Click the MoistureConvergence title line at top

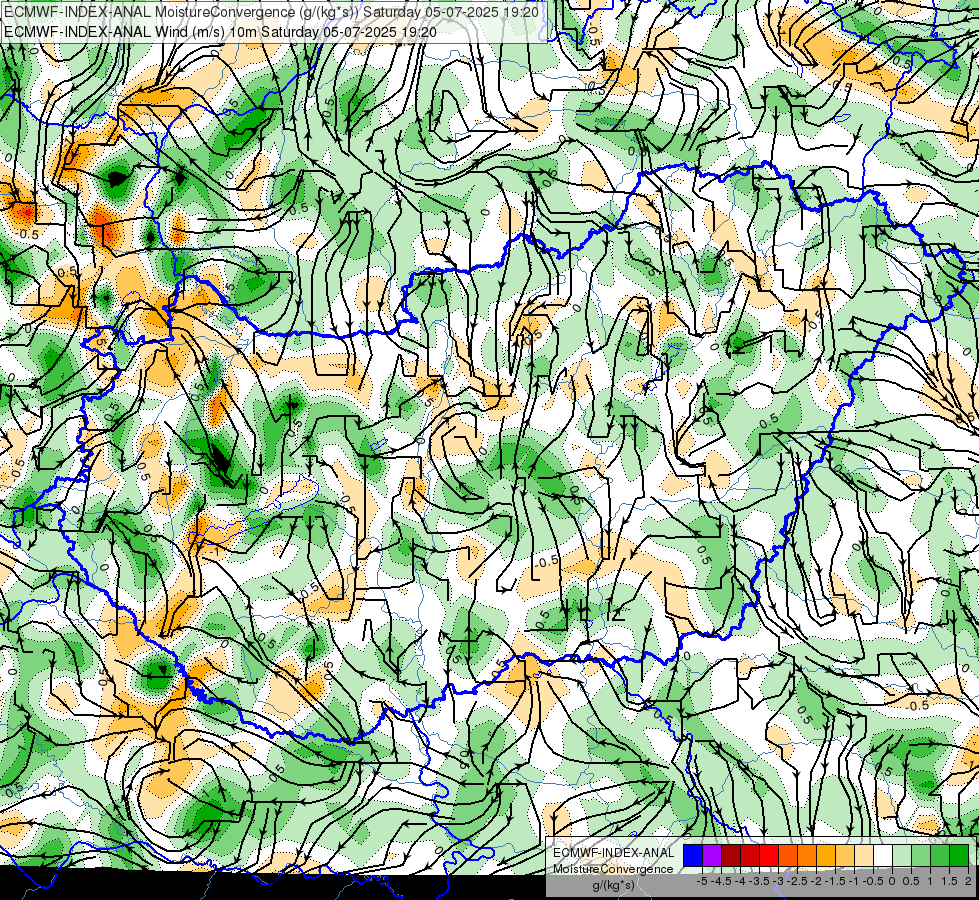pos(272,12)
